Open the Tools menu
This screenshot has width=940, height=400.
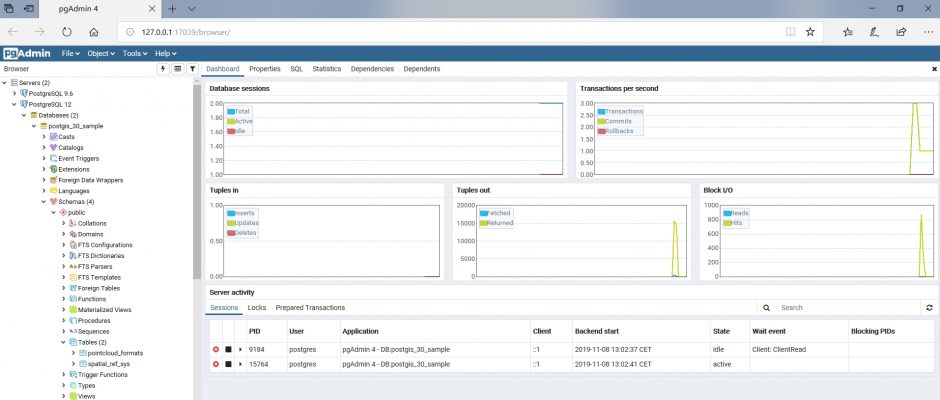click(133, 52)
